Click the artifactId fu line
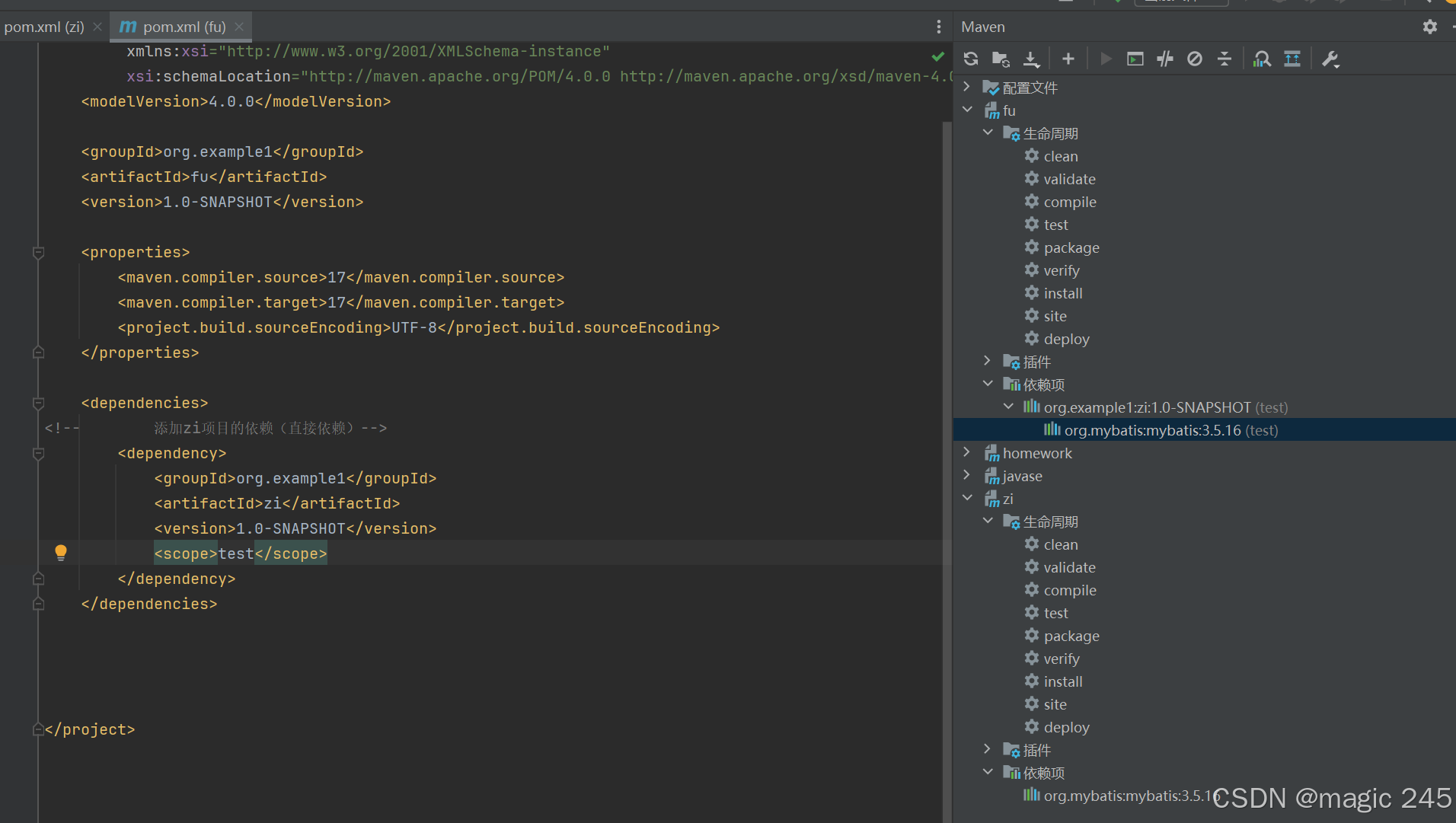 204,177
